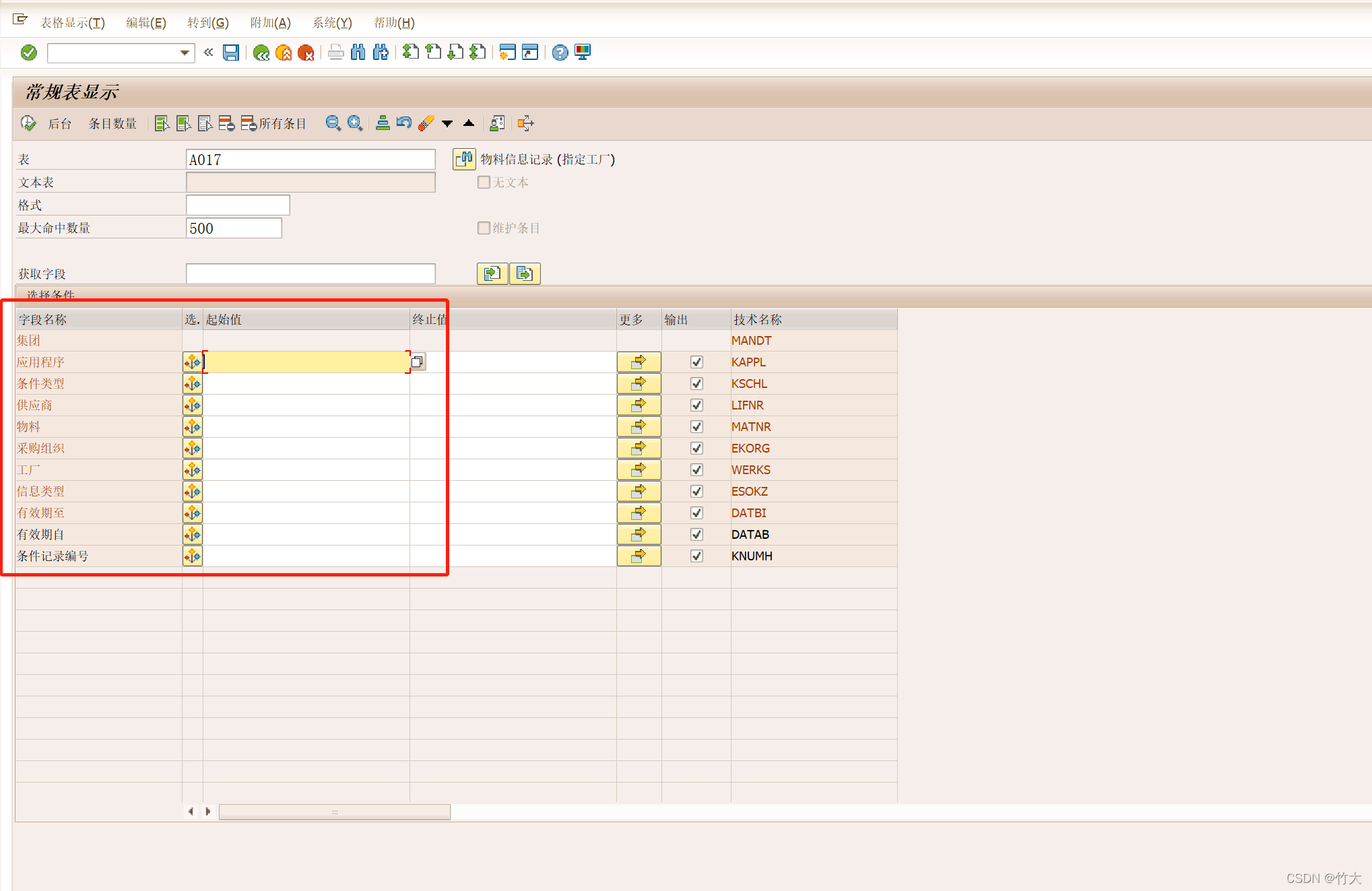Open the 表格显示(T) menu
Viewport: 1372px width, 891px height.
click(x=72, y=23)
